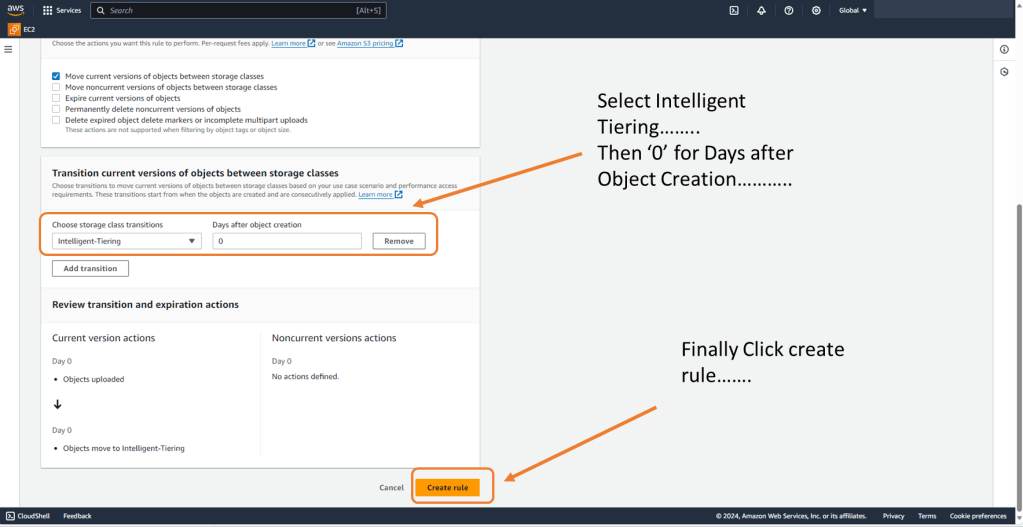Screen dimensions: 1023x527
Task: Open the info panel icon on right edge
Action: click(1004, 50)
